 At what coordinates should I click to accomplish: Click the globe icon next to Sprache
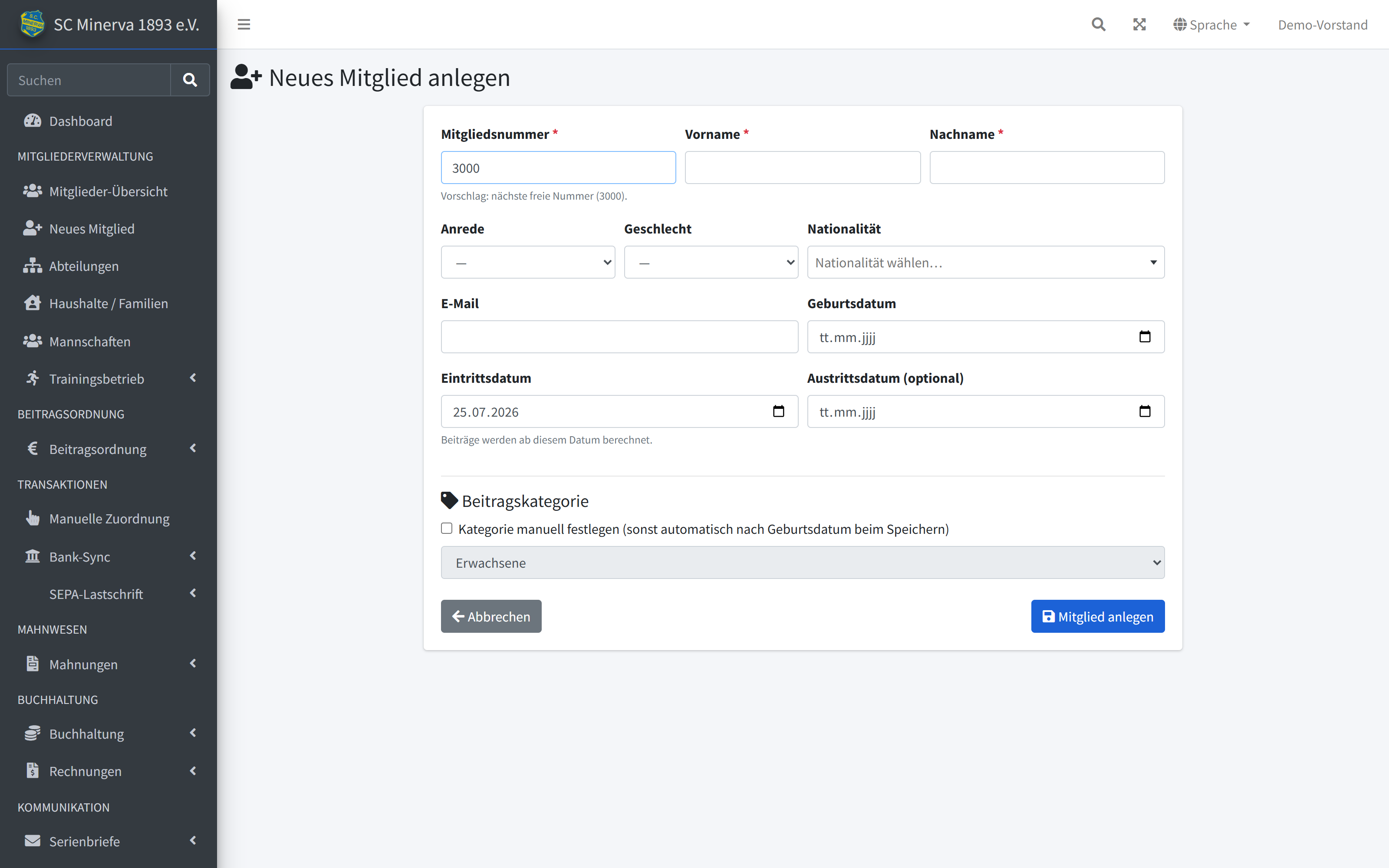click(x=1179, y=25)
